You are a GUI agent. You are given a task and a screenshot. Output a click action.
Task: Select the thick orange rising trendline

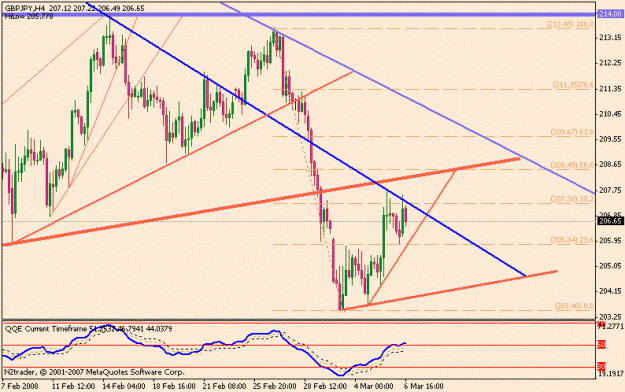tap(261, 201)
